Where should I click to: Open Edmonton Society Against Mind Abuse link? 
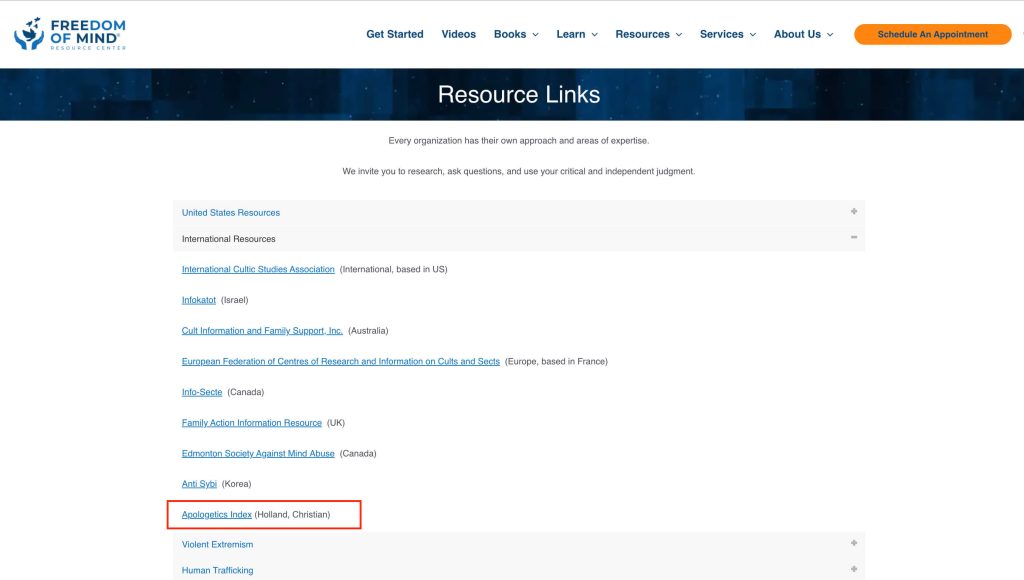258,453
